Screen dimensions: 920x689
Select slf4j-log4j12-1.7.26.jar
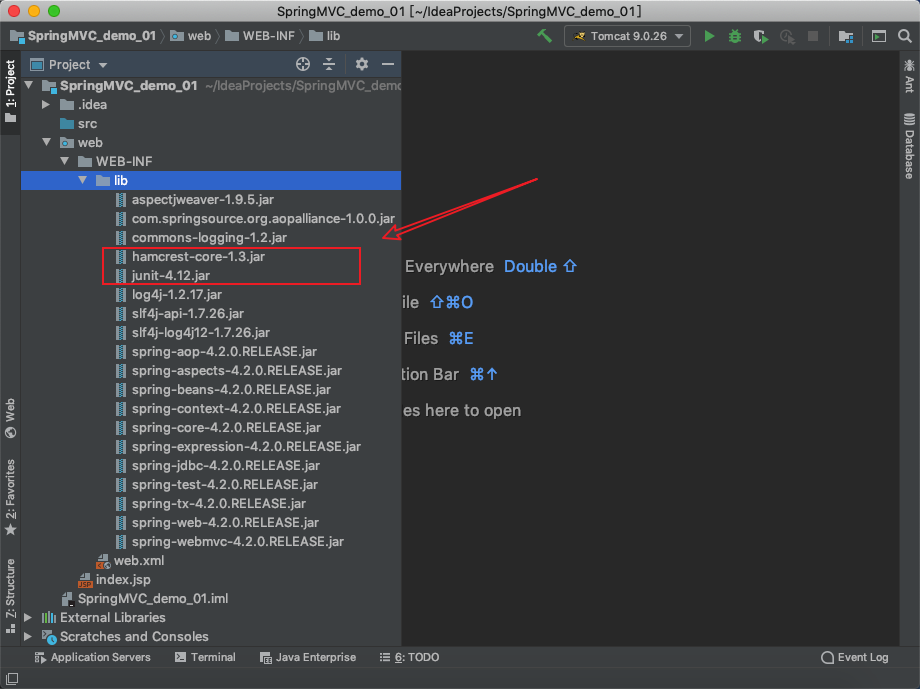pyautogui.click(x=193, y=332)
